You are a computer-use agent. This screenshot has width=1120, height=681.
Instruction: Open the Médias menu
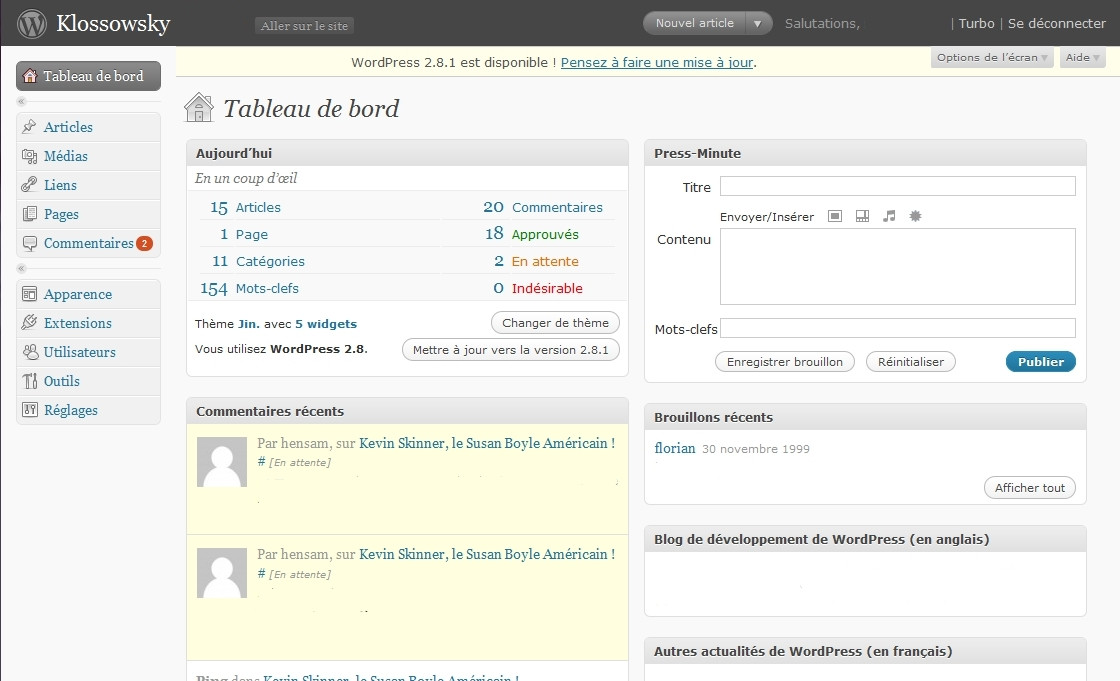[x=89, y=156]
